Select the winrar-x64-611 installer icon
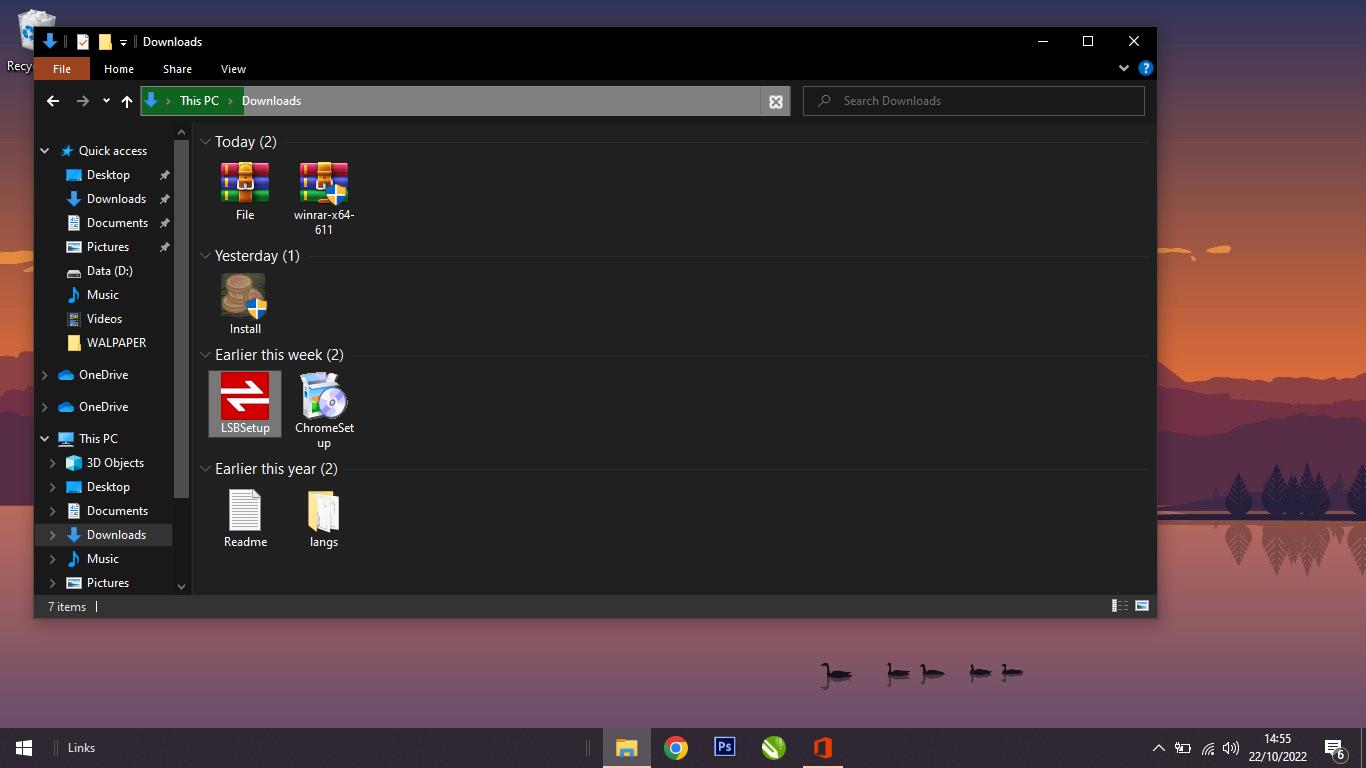The height and width of the screenshot is (768, 1366). (x=324, y=184)
